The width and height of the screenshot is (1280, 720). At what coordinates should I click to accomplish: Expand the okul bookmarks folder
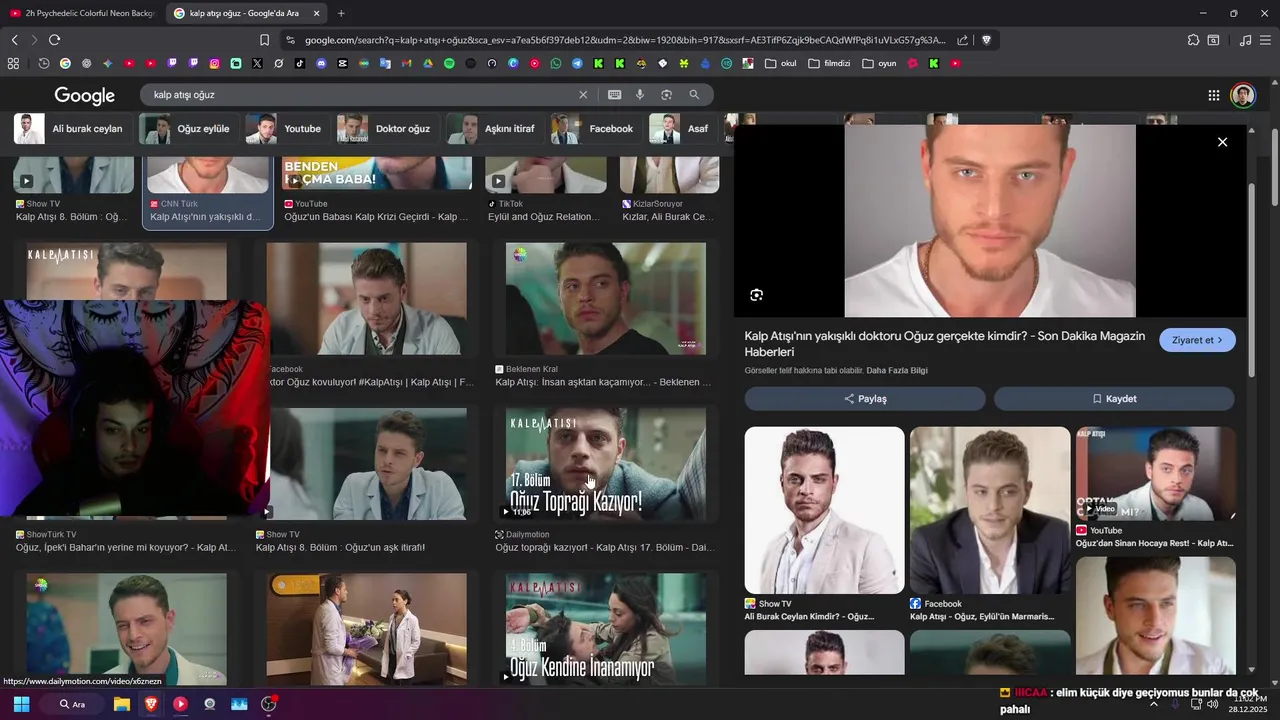[781, 63]
